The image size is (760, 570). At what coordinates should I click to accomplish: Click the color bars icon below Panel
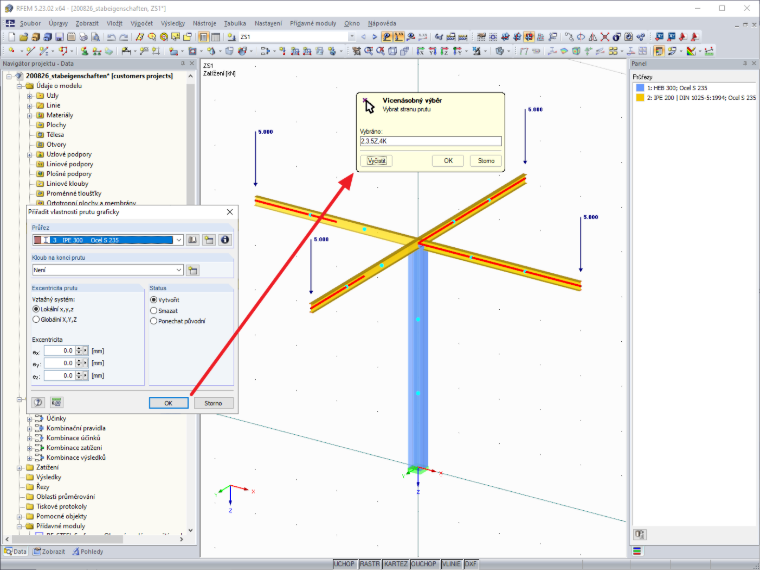[637, 551]
